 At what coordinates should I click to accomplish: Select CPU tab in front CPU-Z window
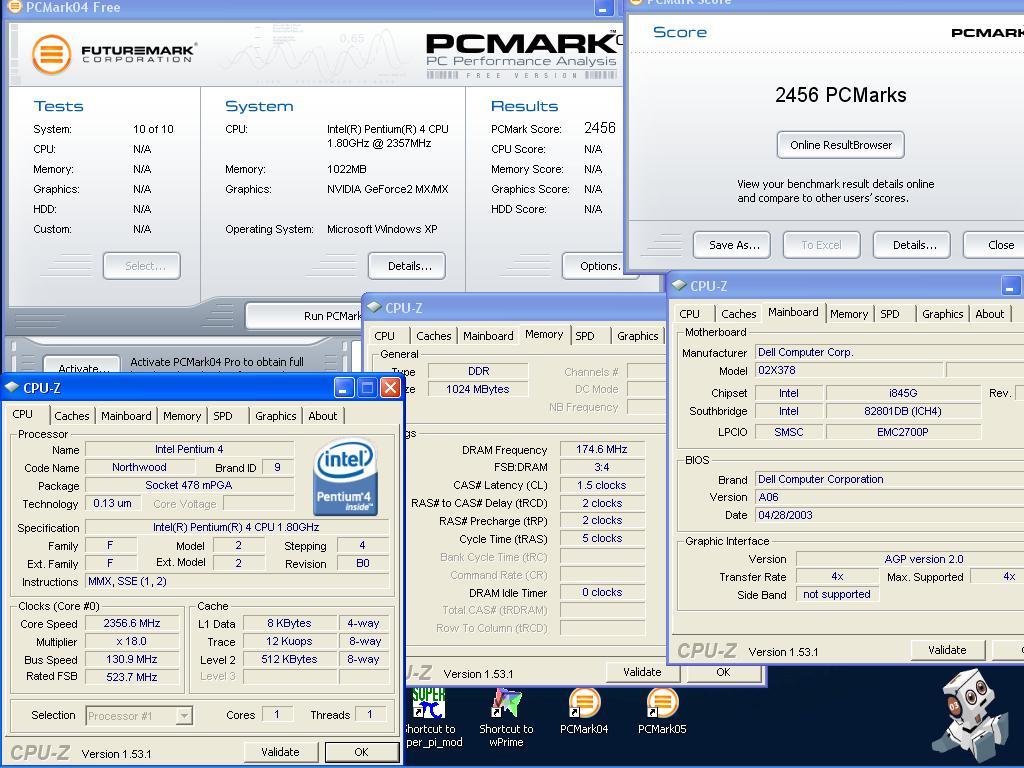coord(22,414)
